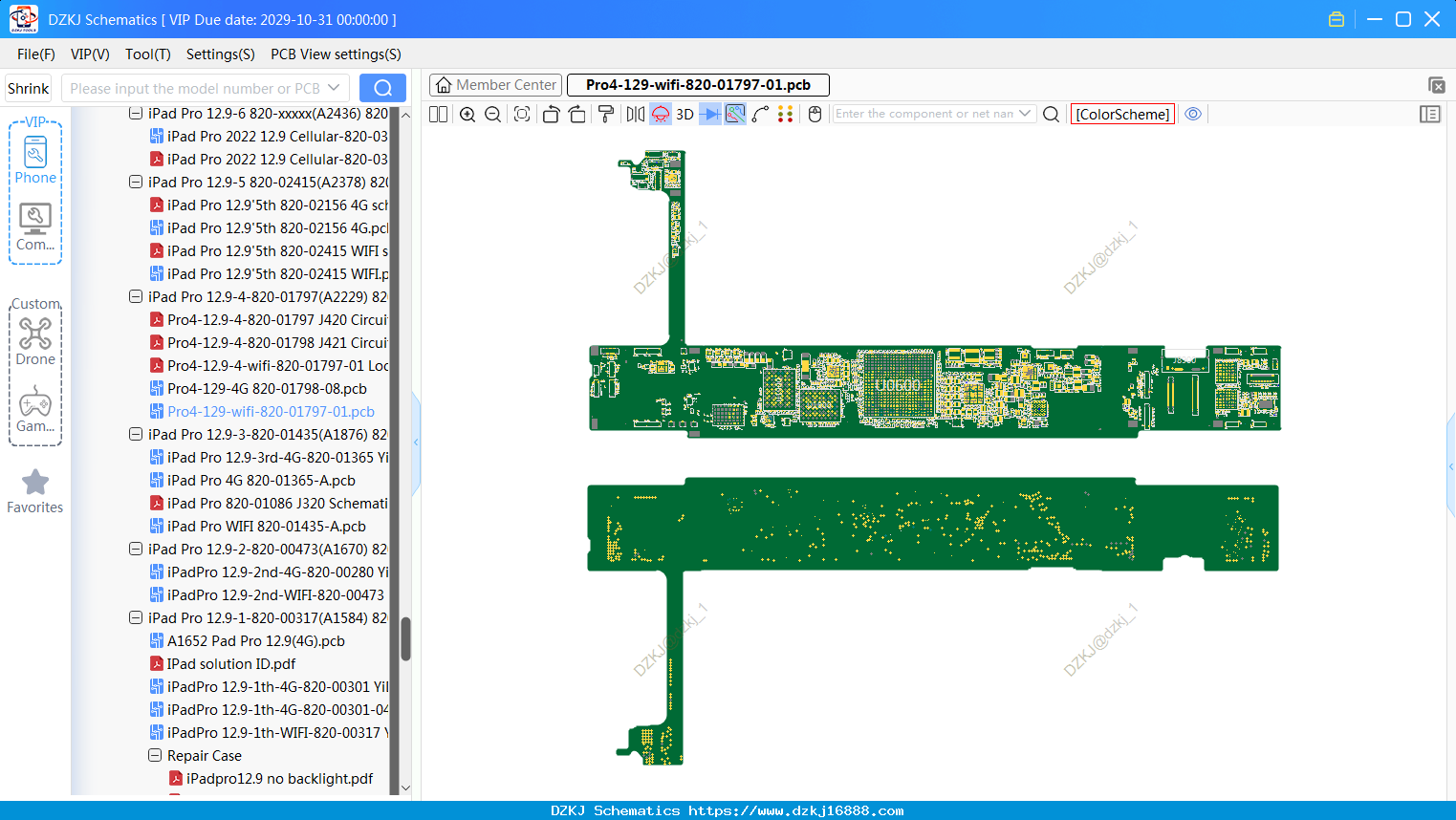
Task: Open the Phone category in sidebar
Action: pos(35,160)
